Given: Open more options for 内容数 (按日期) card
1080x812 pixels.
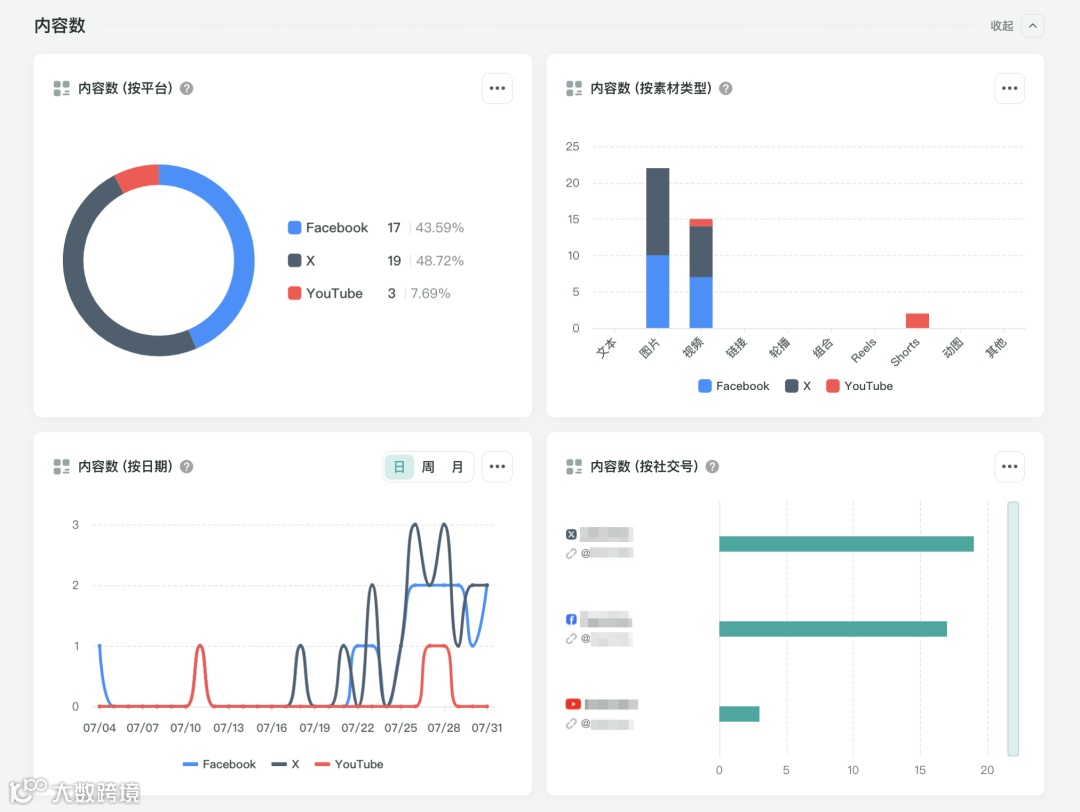Looking at the screenshot, I should pos(497,467).
